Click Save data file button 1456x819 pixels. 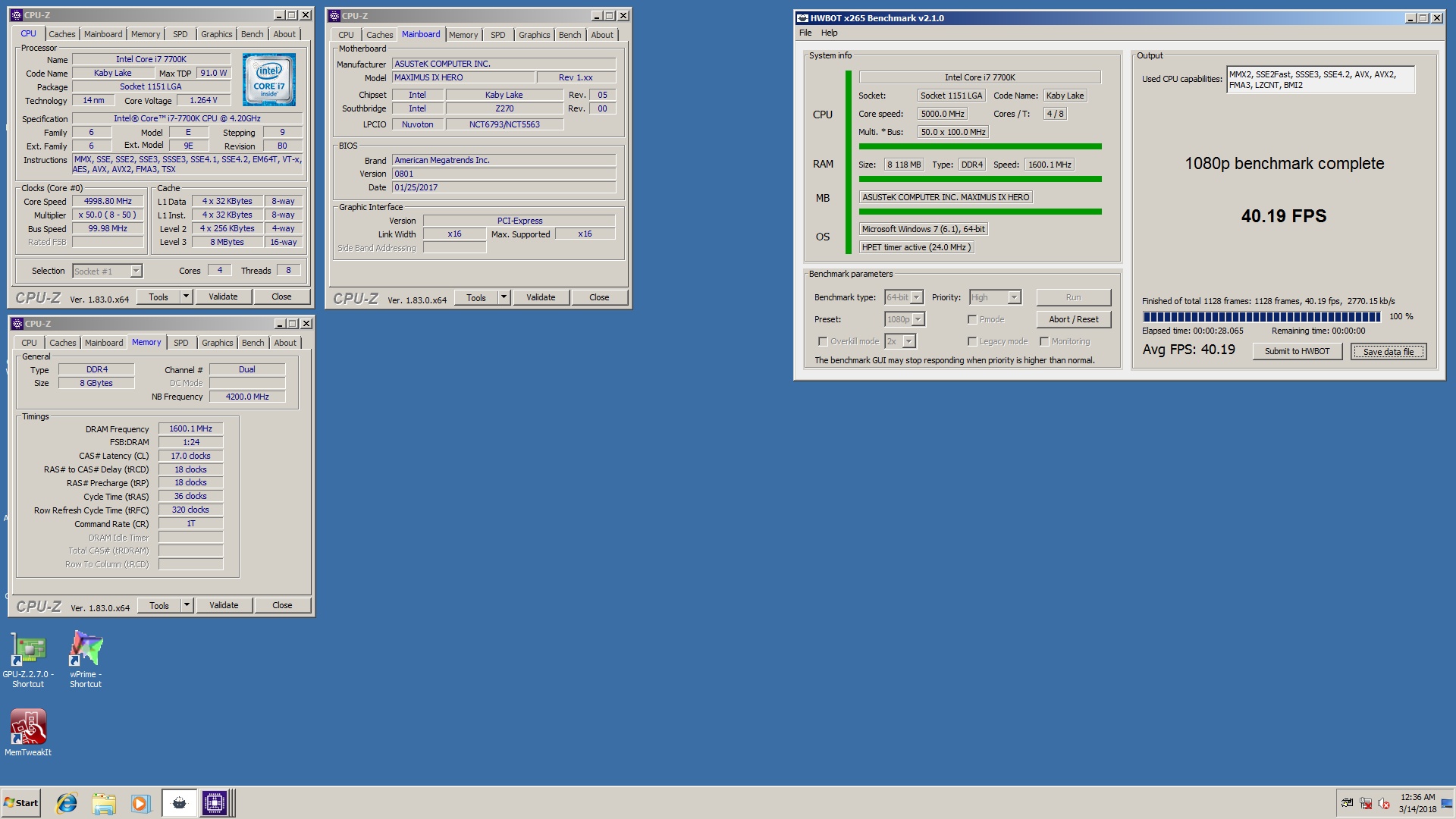pos(1389,351)
